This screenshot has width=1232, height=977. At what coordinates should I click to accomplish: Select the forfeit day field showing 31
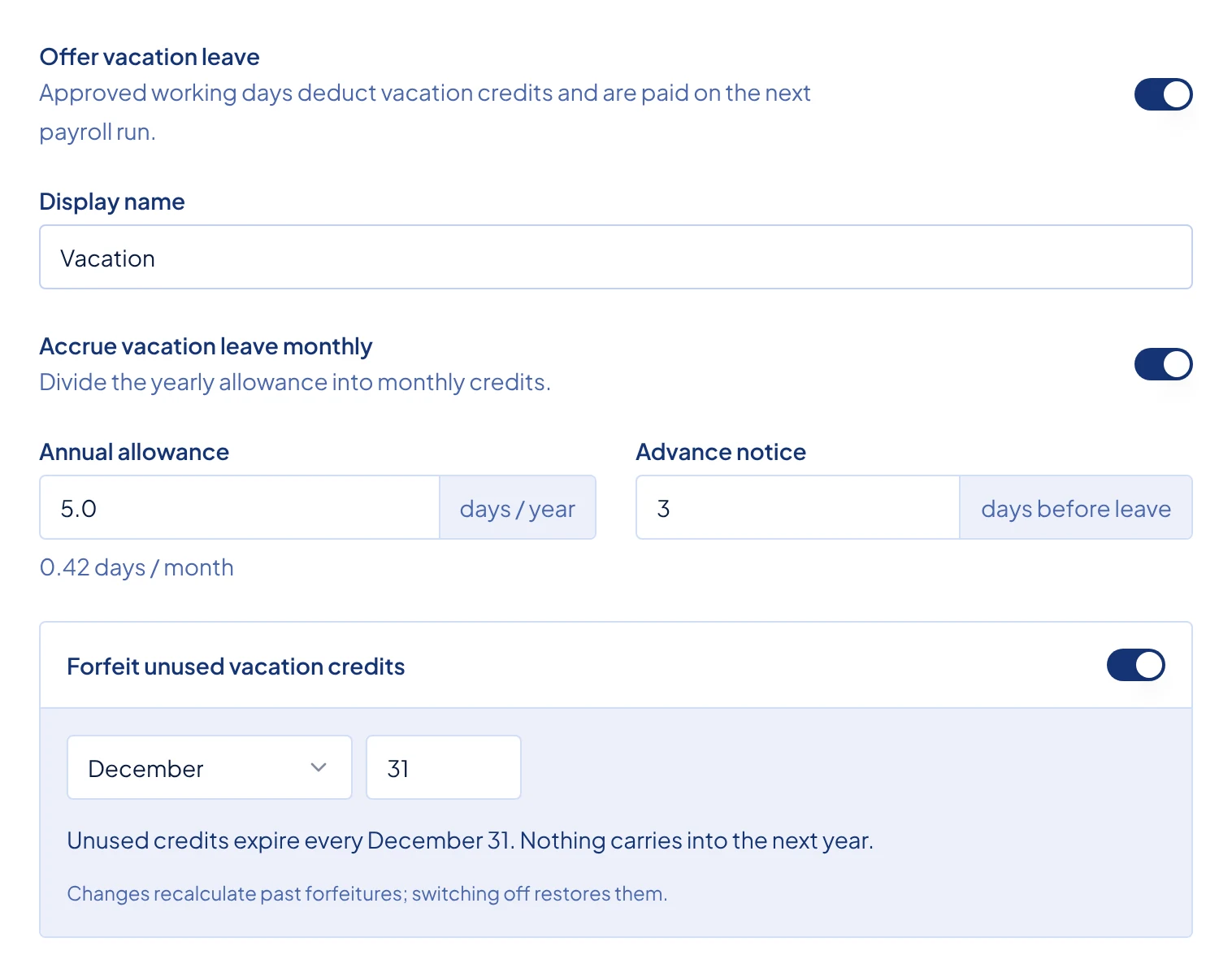(x=444, y=767)
